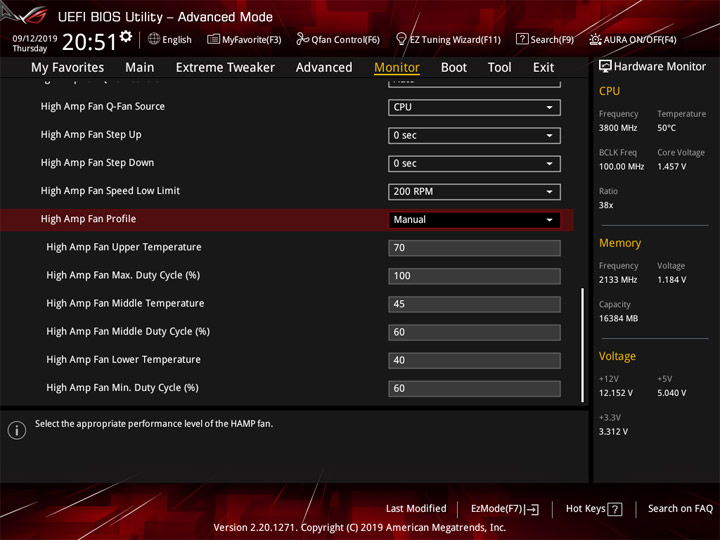
Task: Click the Memory Frequency 2133 MHz value
Action: pos(618,280)
